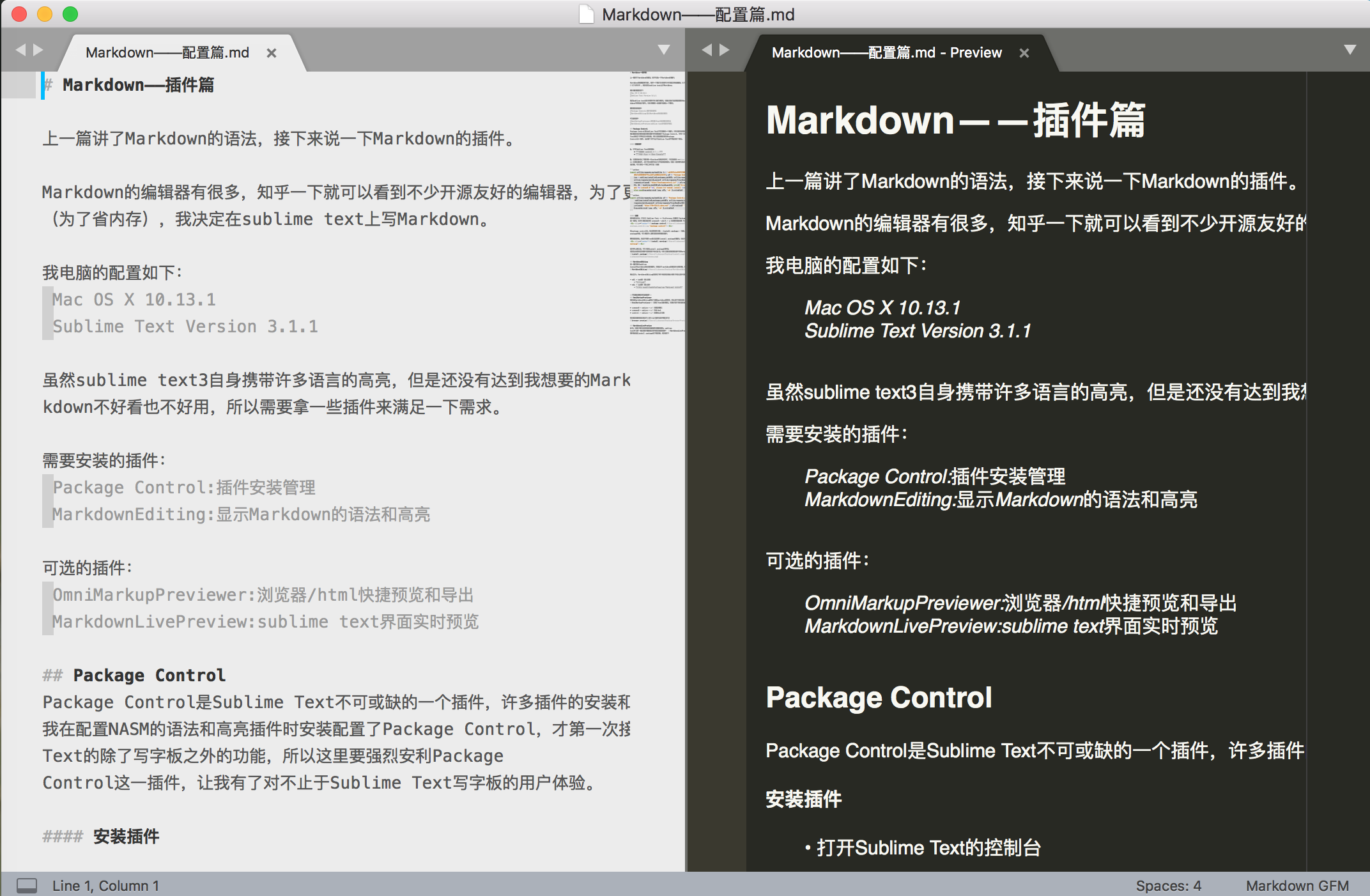Click editor line starting 'OmniMarkupPreviewer:'
The height and width of the screenshot is (896, 1370).
(263, 594)
